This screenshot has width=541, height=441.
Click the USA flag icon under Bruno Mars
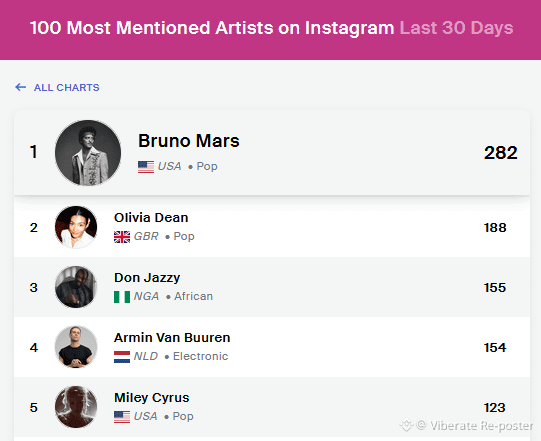(x=146, y=167)
